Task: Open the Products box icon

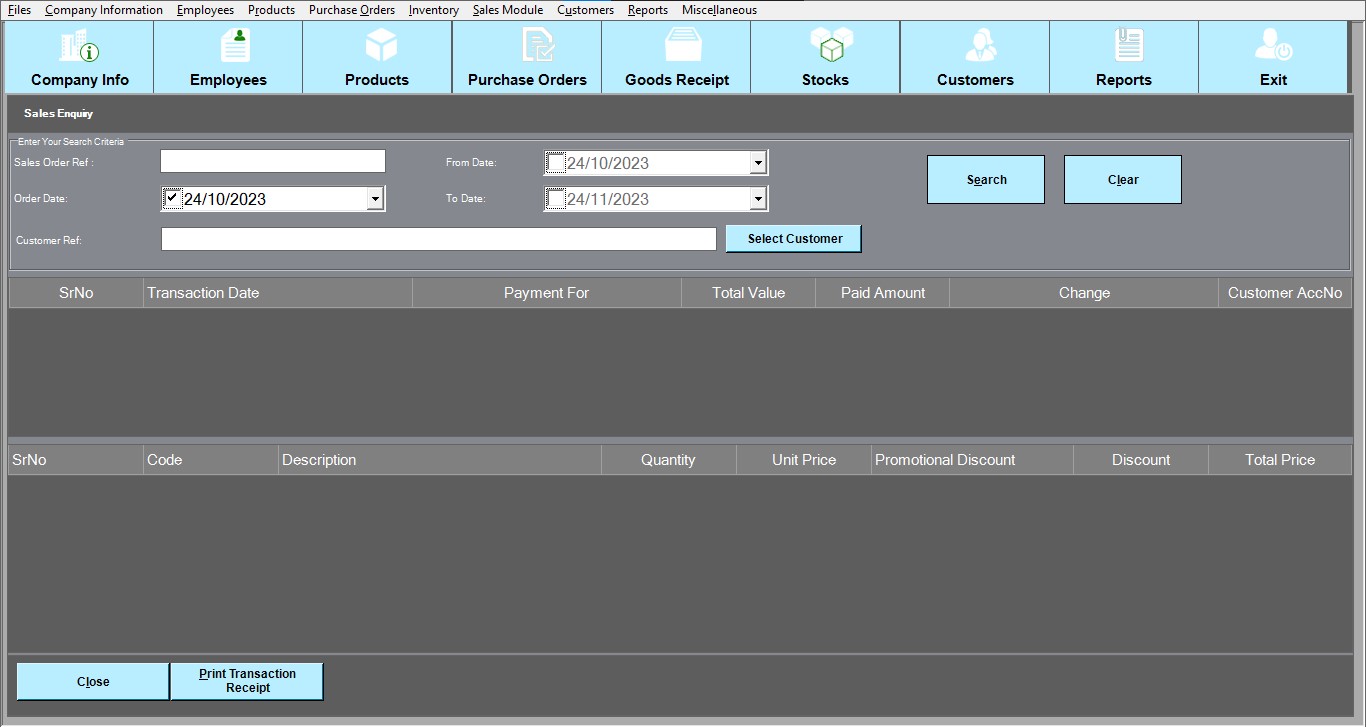Action: point(377,47)
